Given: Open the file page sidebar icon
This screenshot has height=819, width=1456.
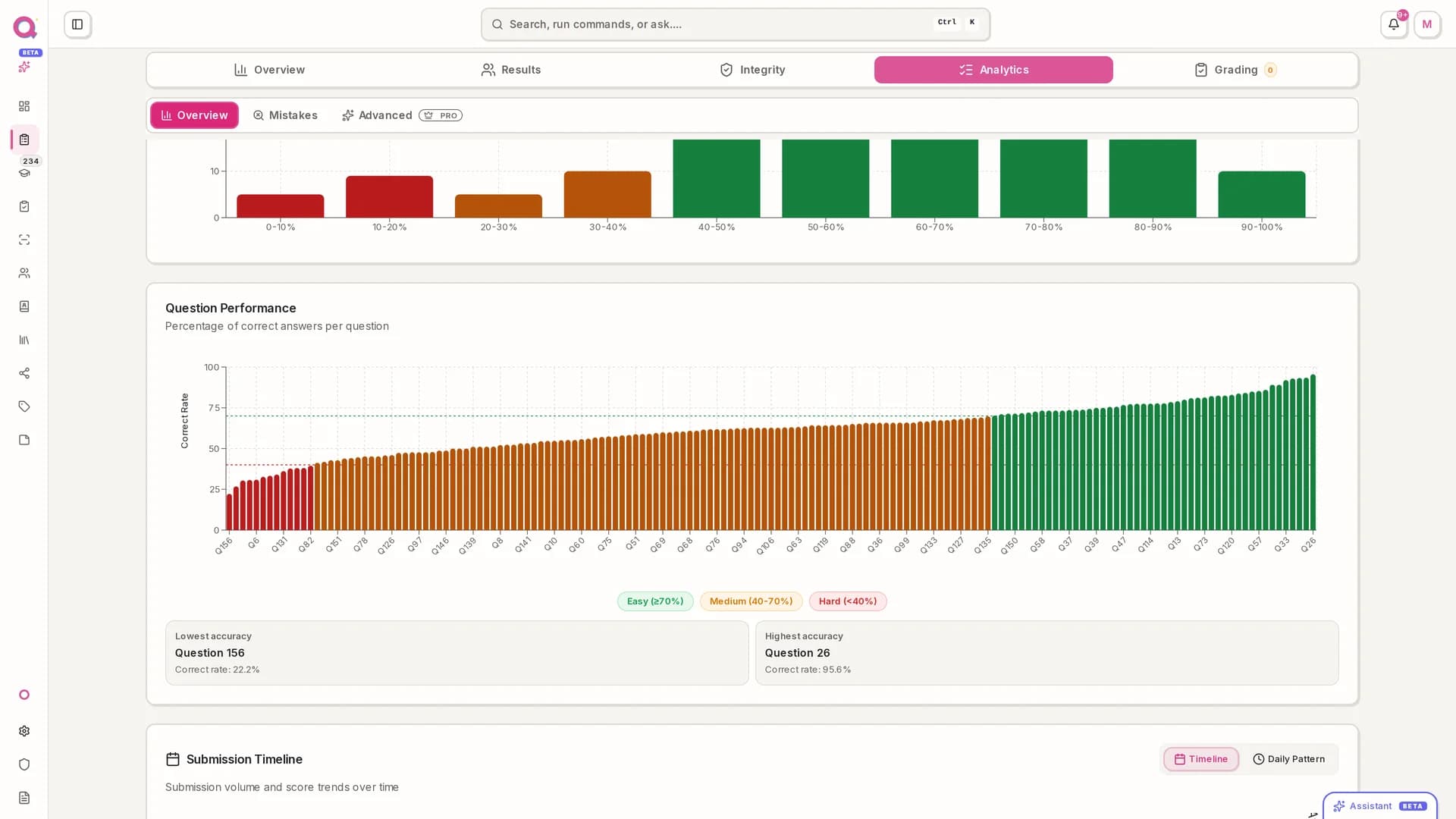Looking at the screenshot, I should pyautogui.click(x=24, y=440).
